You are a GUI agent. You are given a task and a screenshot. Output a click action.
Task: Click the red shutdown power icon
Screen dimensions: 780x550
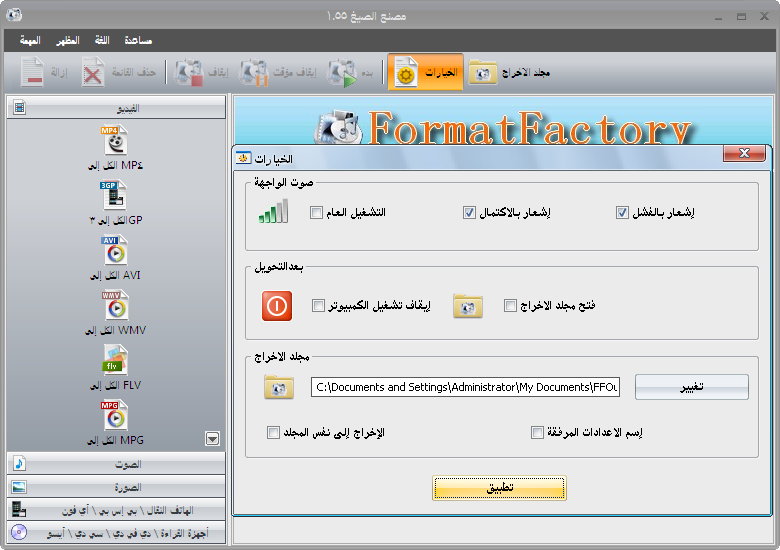pos(277,306)
